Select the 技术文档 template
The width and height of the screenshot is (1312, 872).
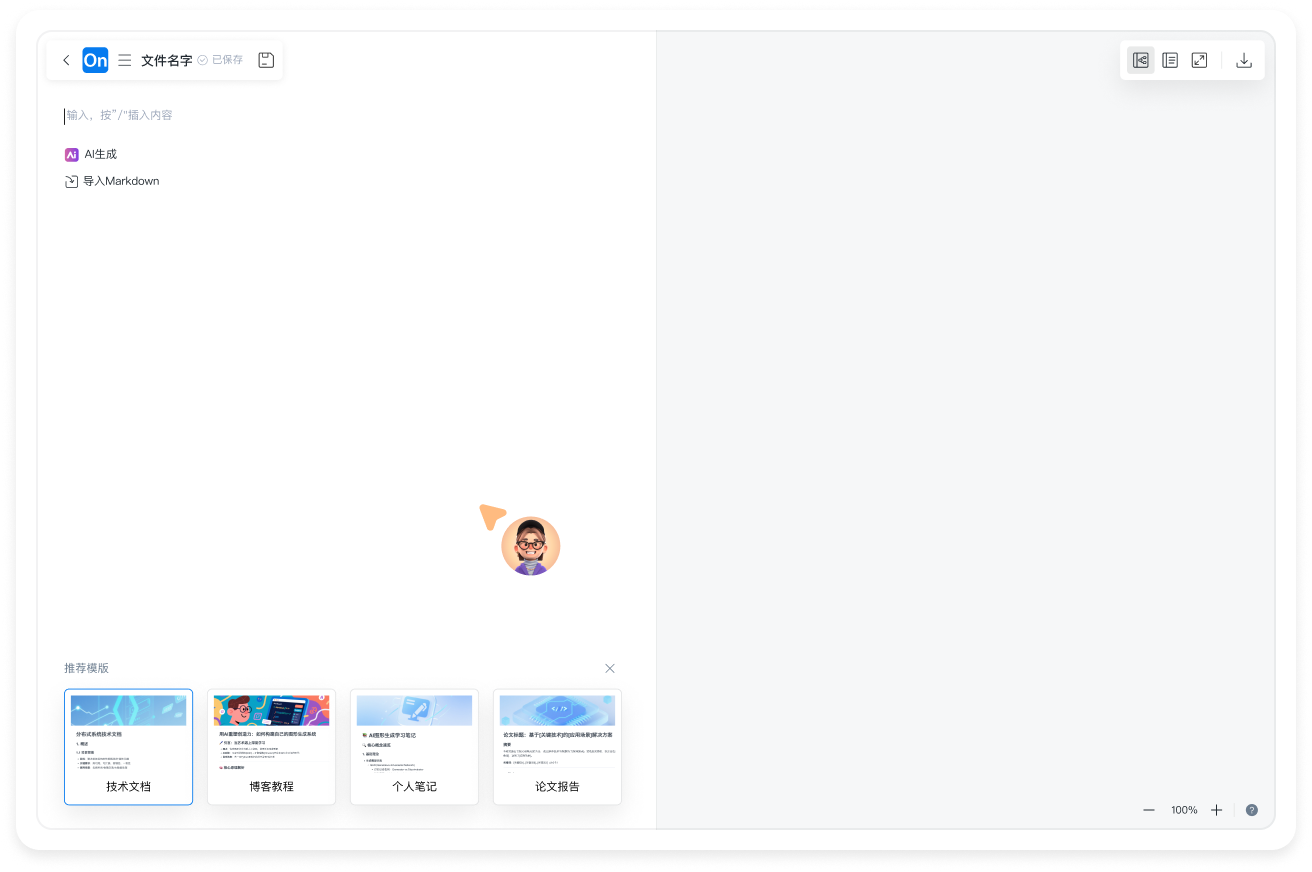point(128,746)
